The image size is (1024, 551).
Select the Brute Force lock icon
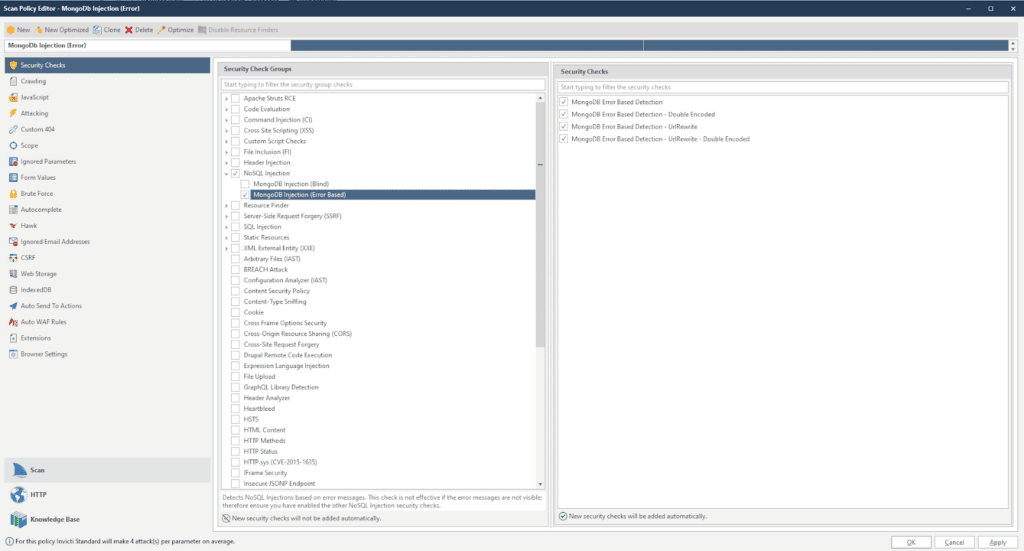click(x=13, y=193)
